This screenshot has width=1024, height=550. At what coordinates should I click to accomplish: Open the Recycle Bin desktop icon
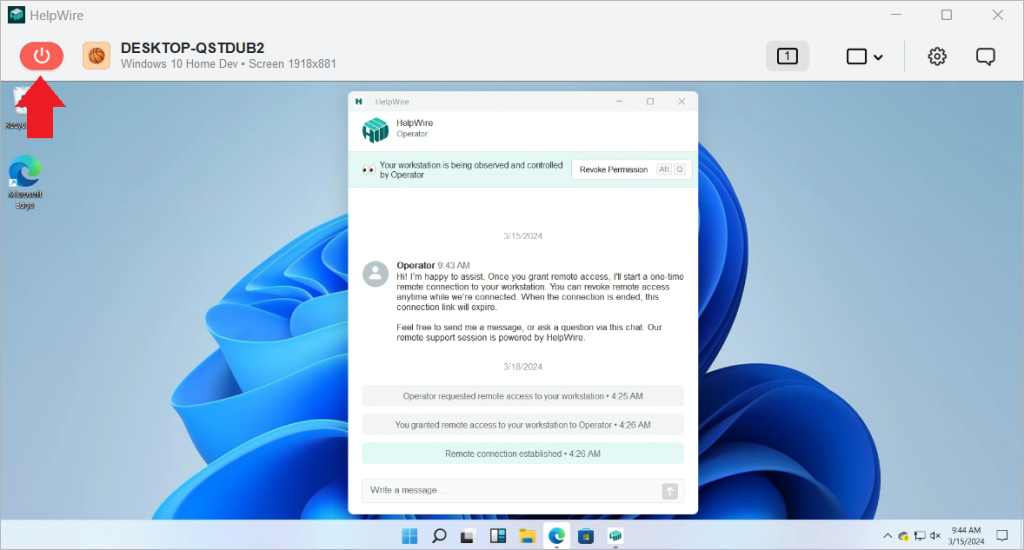(21, 106)
